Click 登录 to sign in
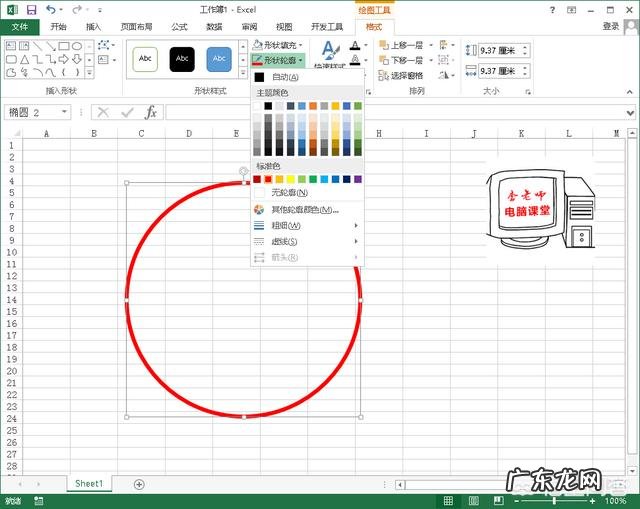Image resolution: width=640 pixels, height=509 pixels. (611, 27)
